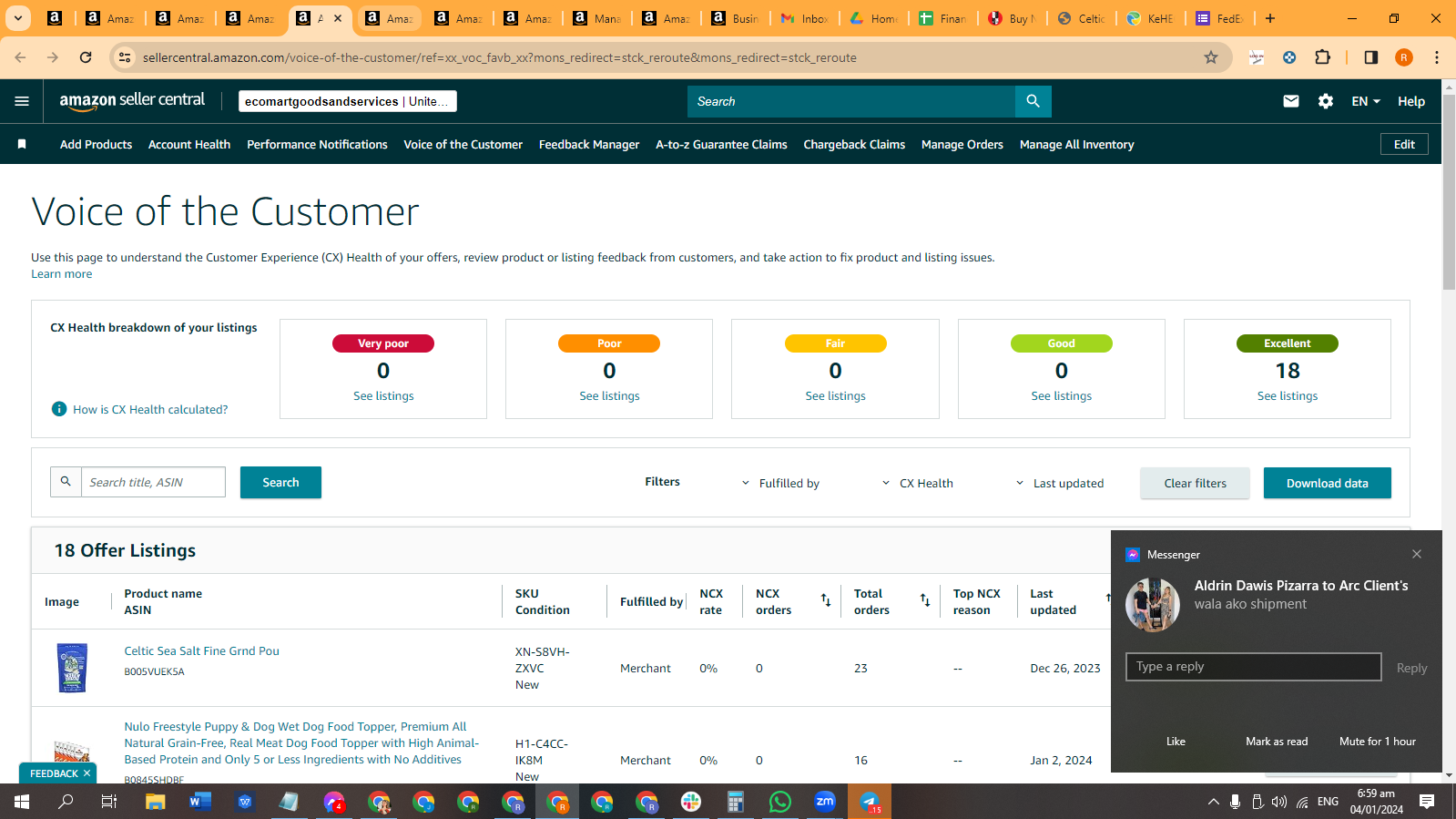1456x819 pixels.
Task: Click the search magnifier button in header
Action: pos(1033,101)
